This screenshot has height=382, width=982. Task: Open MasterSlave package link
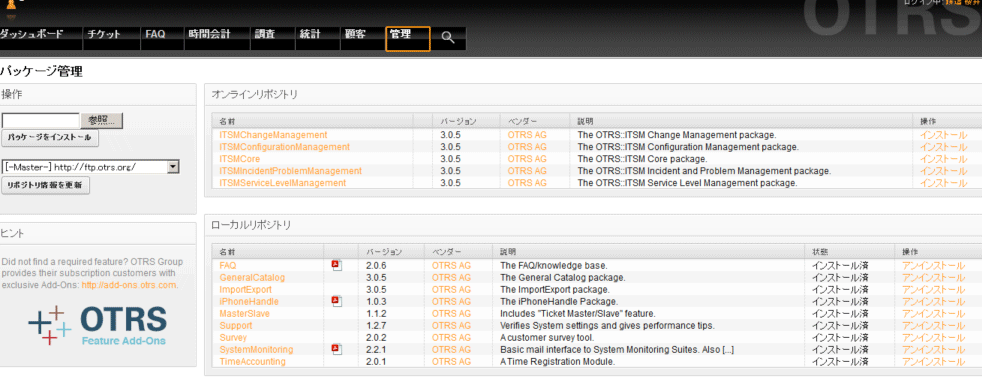tap(245, 313)
